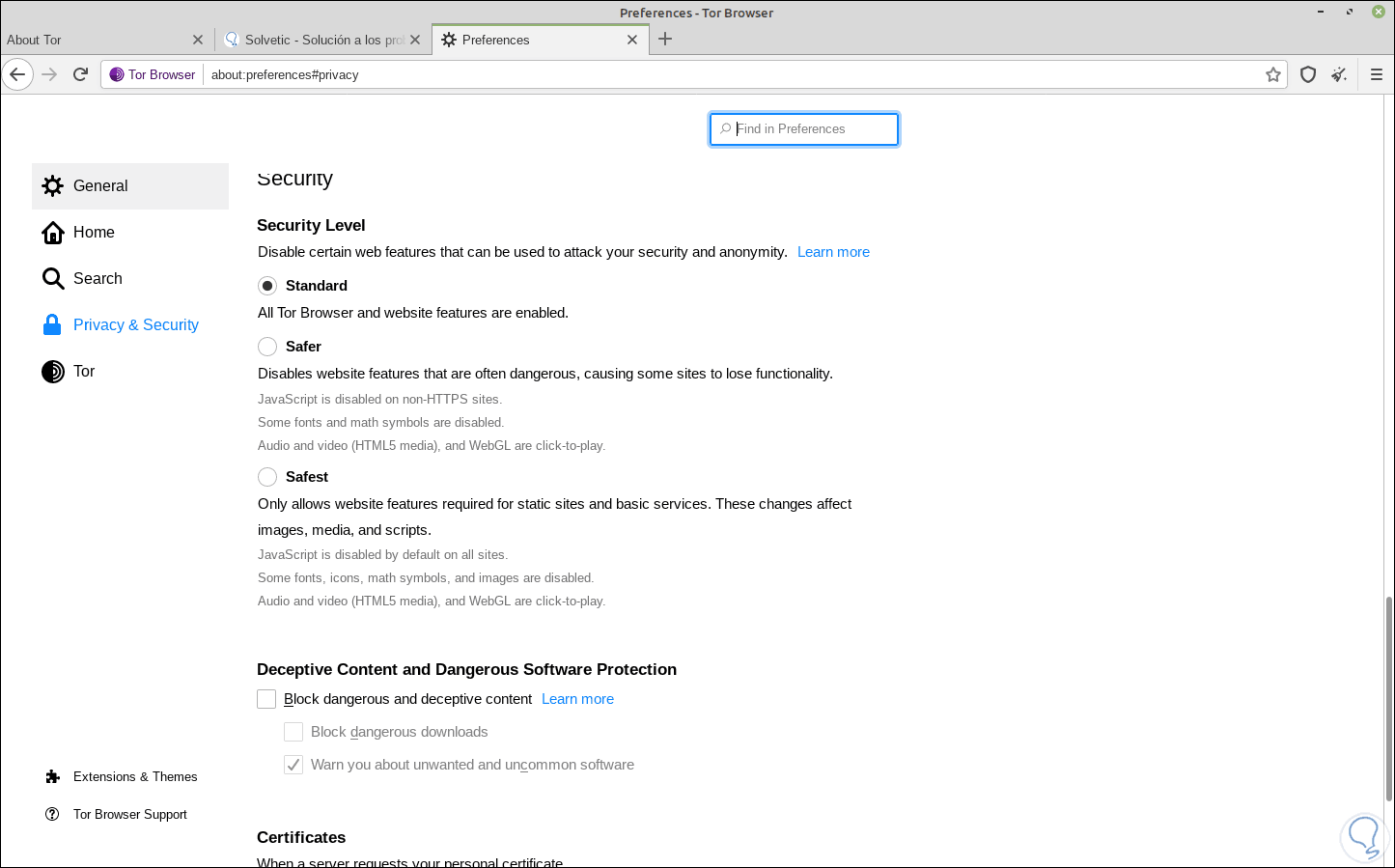
Task: Close the Solvetic tab
Action: coord(415,40)
